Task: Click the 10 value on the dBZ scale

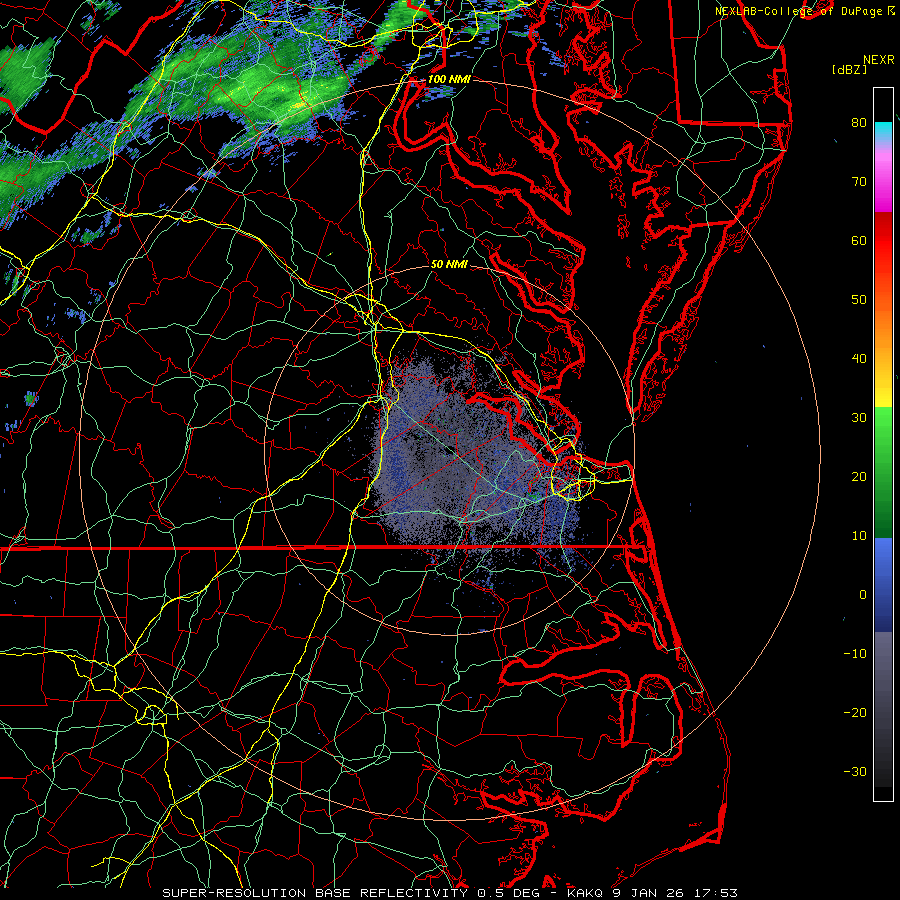Action: click(859, 536)
